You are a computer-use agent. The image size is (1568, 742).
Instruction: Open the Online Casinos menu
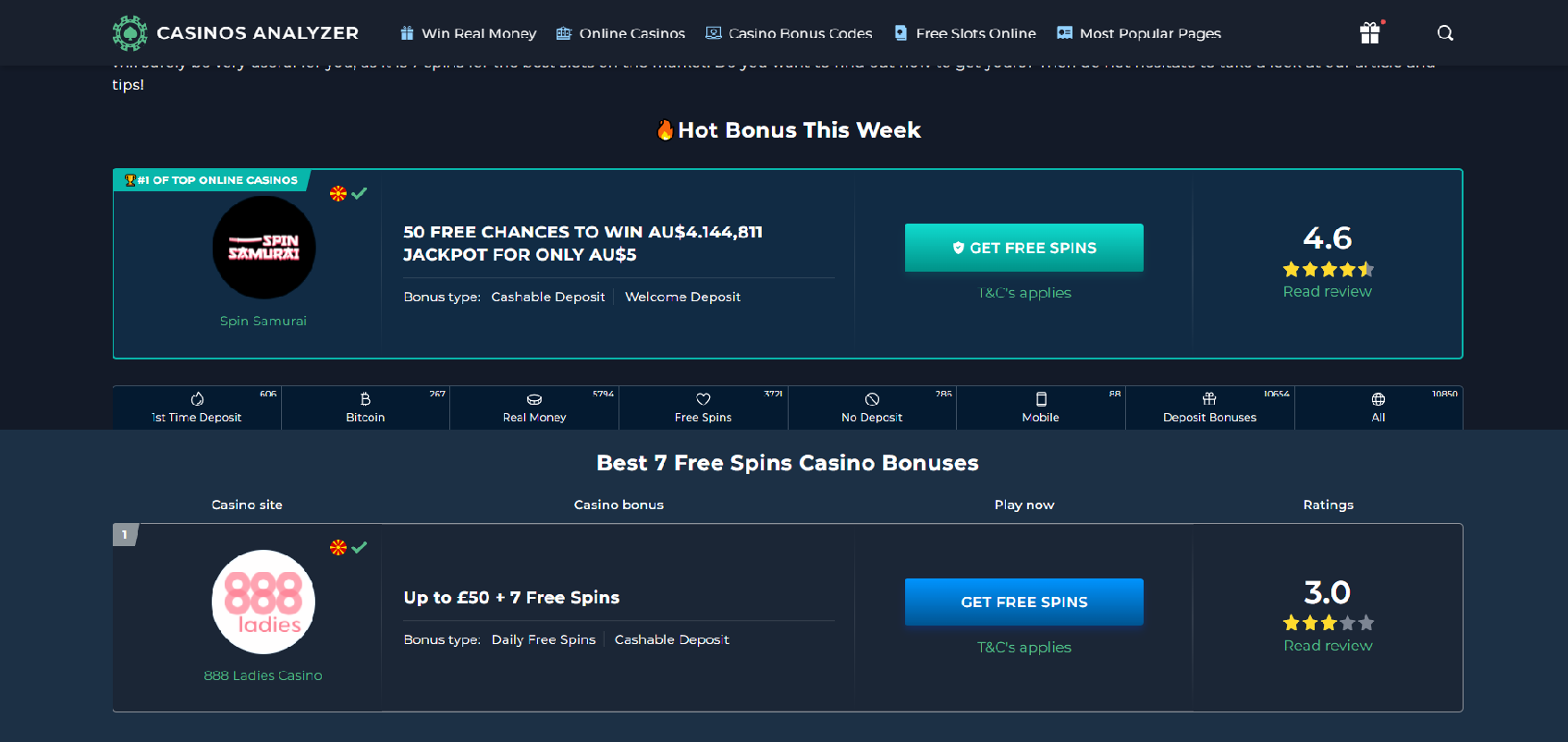[620, 33]
